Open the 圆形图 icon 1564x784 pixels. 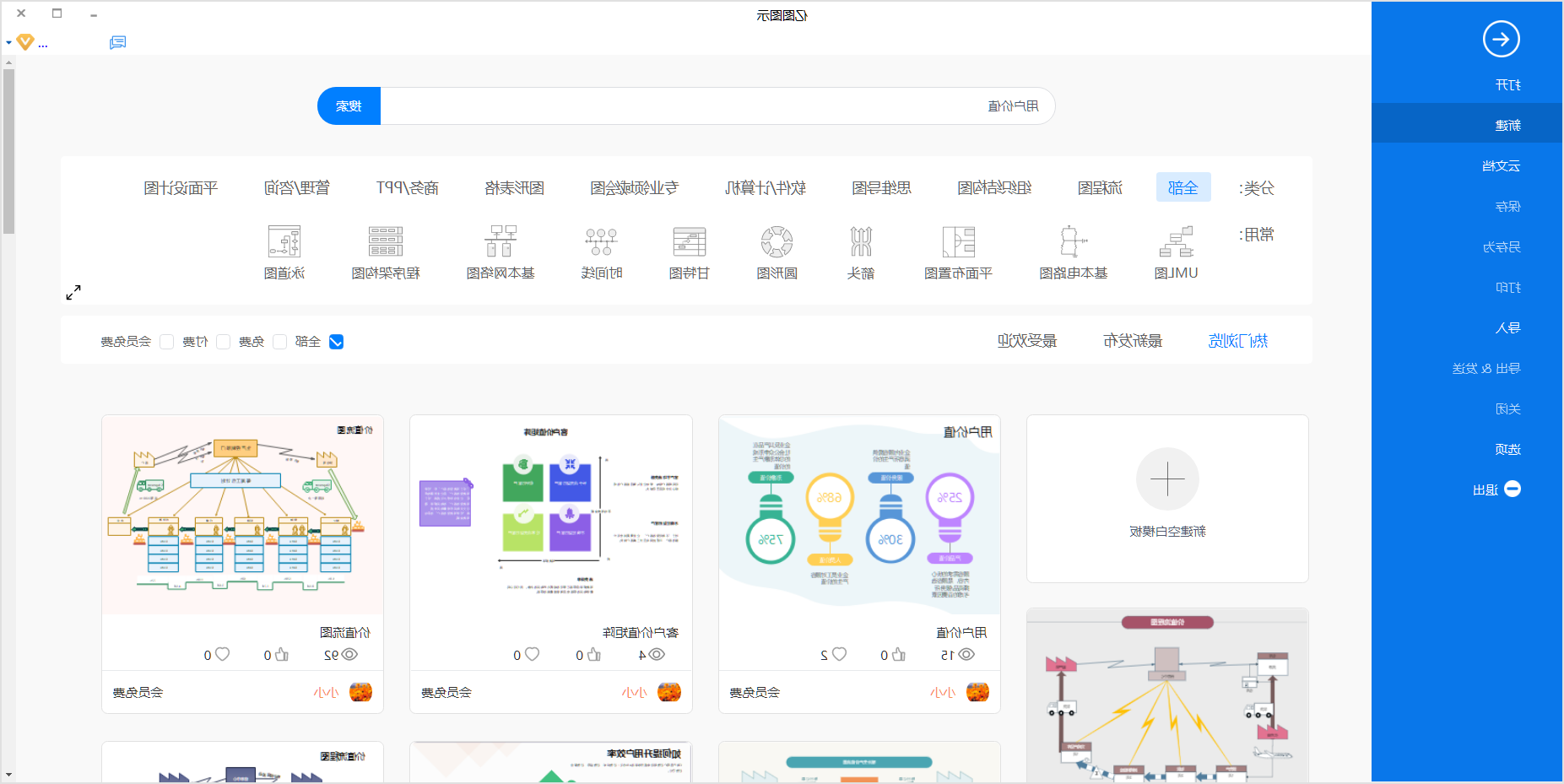(x=777, y=241)
